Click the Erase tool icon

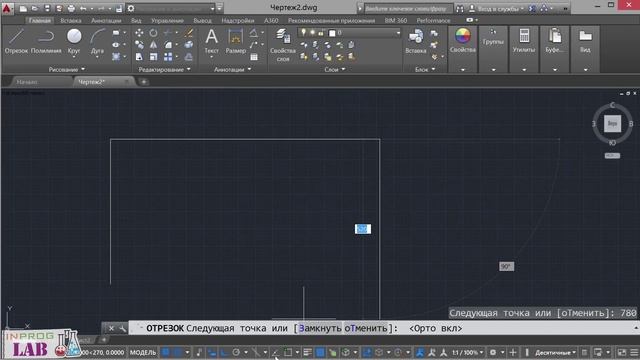click(x=189, y=33)
